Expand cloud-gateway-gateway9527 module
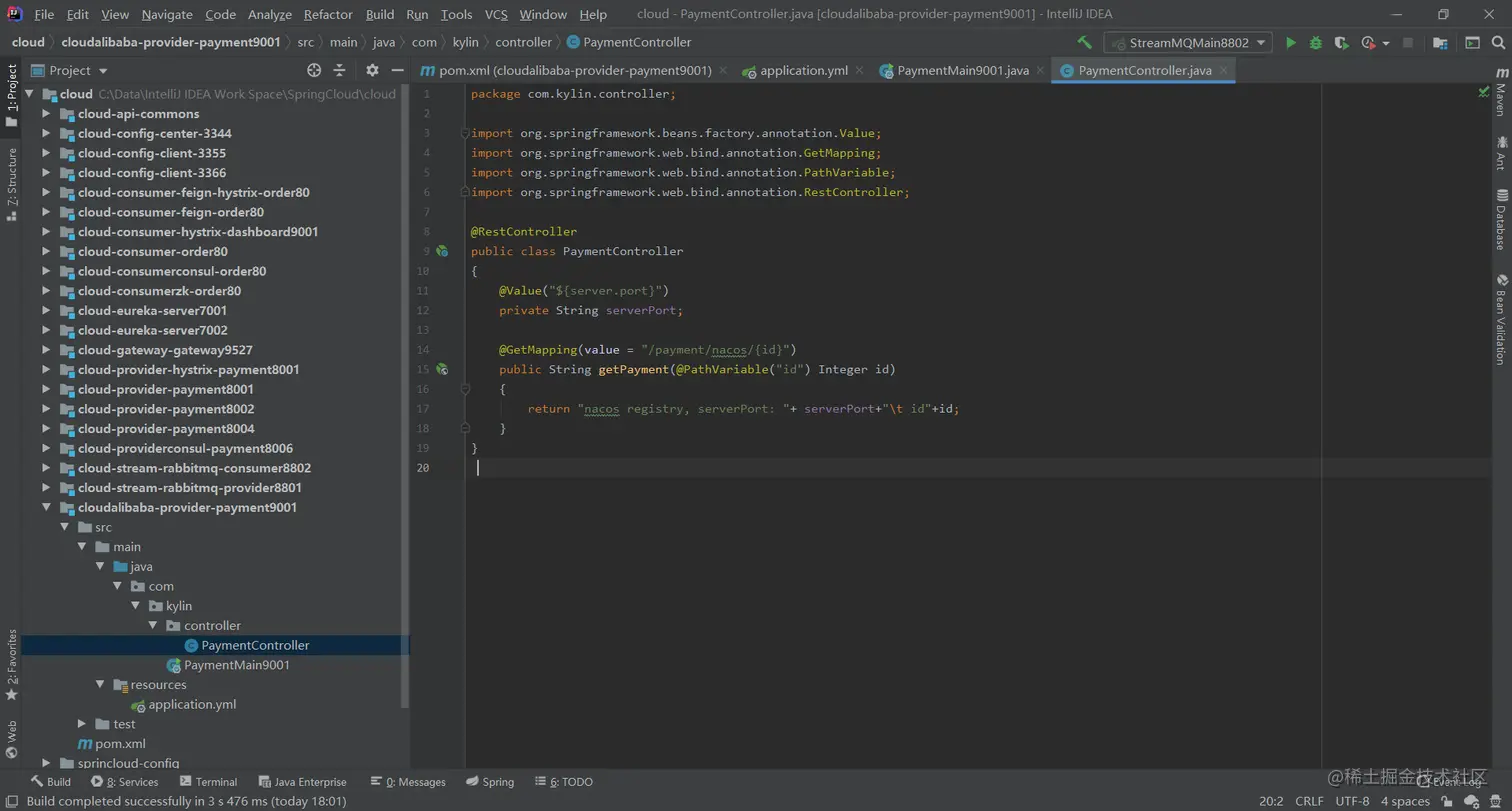This screenshot has height=811, width=1512. coord(46,350)
